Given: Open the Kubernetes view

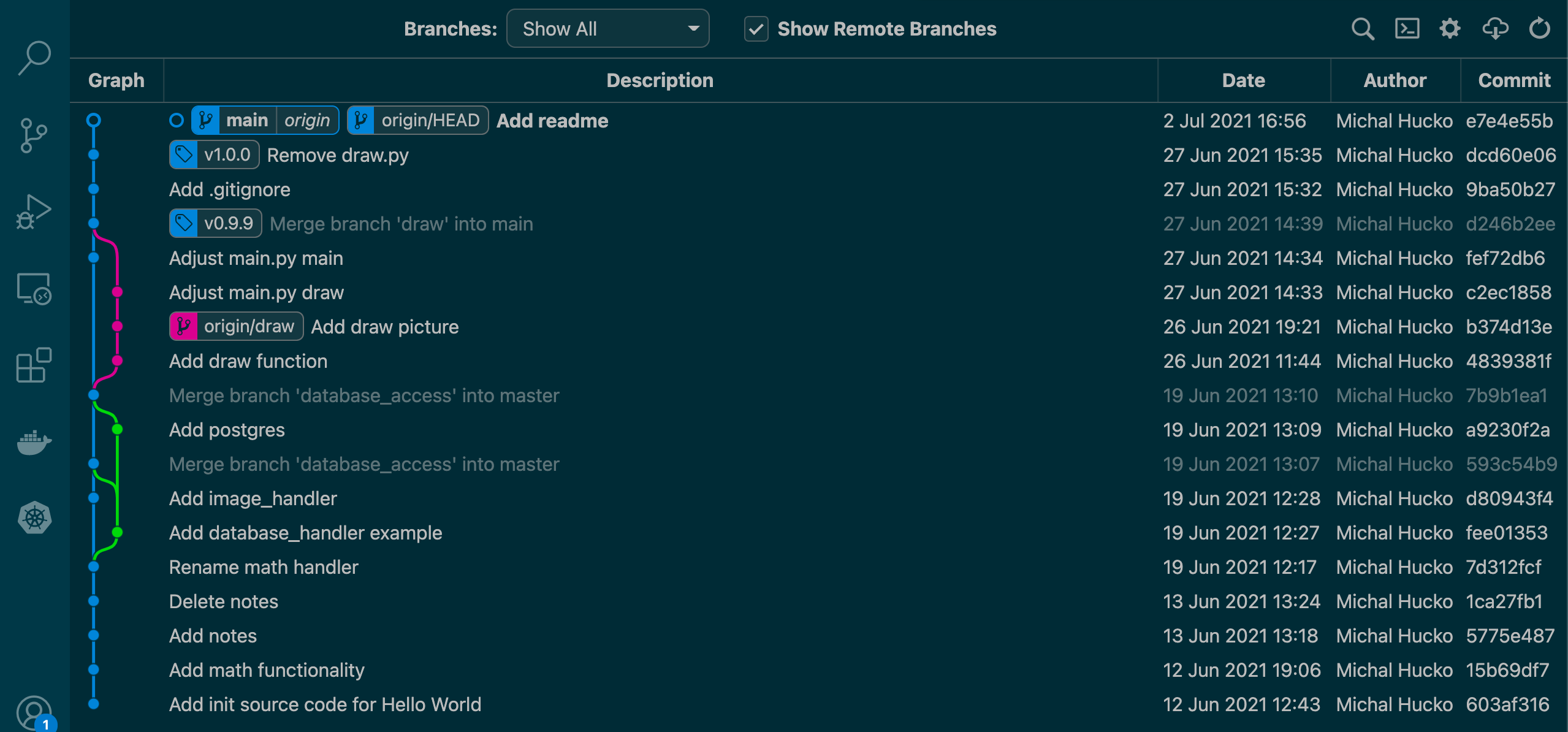Looking at the screenshot, I should 34,519.
